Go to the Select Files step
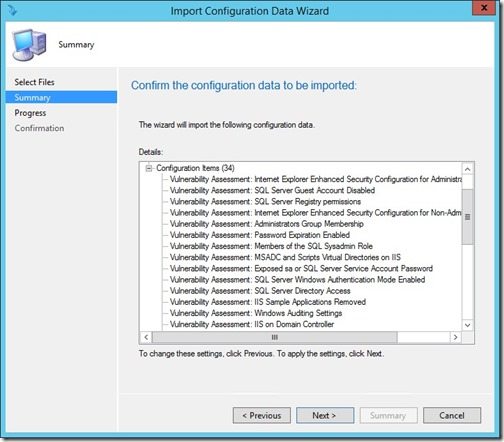 coord(34,82)
